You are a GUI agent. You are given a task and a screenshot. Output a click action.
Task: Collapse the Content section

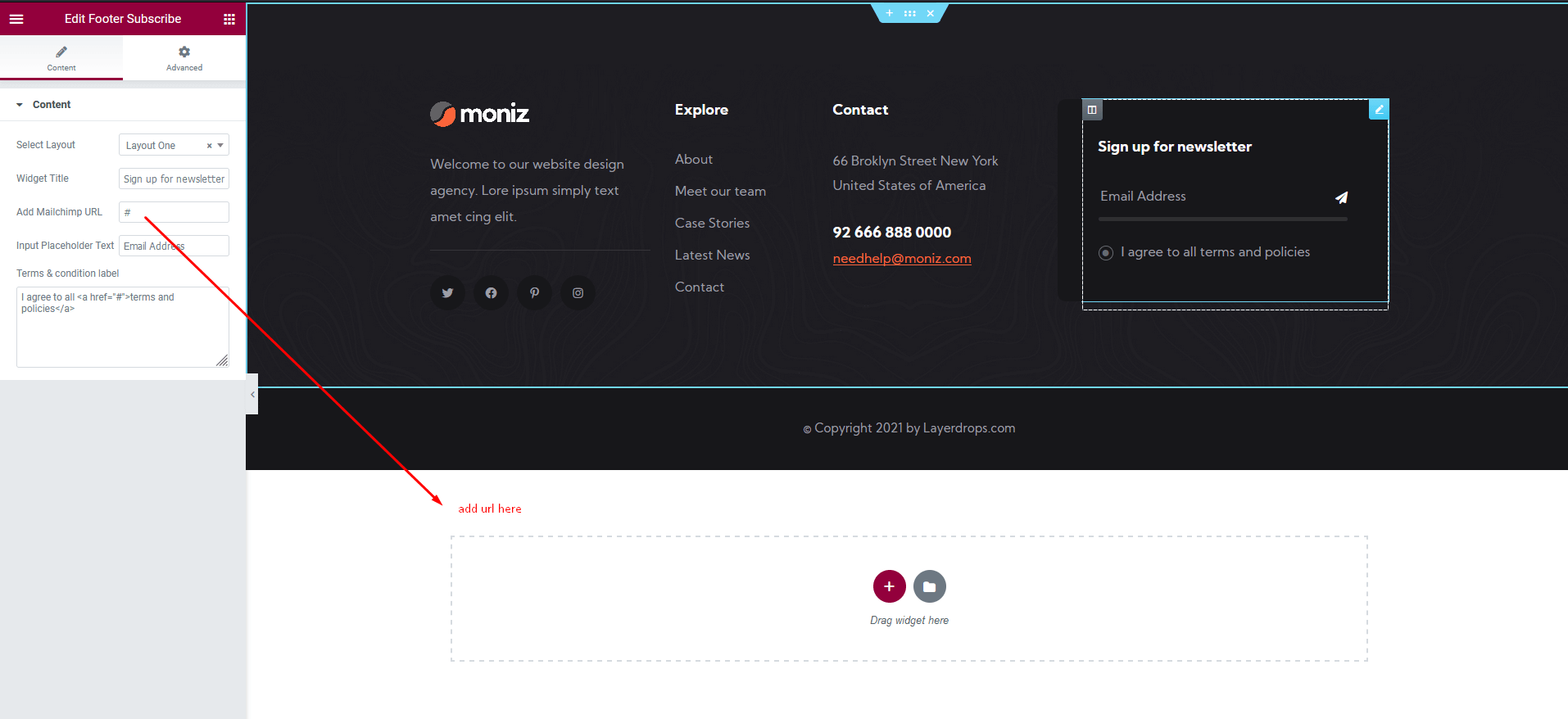tap(20, 105)
